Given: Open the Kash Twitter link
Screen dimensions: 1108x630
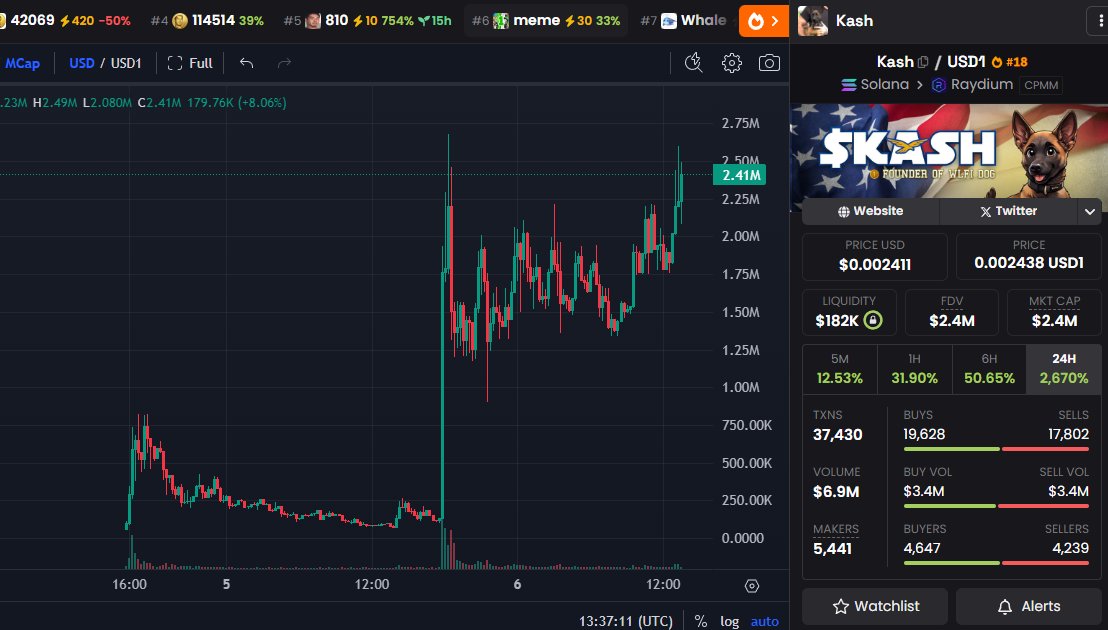Looking at the screenshot, I should point(1008,210).
